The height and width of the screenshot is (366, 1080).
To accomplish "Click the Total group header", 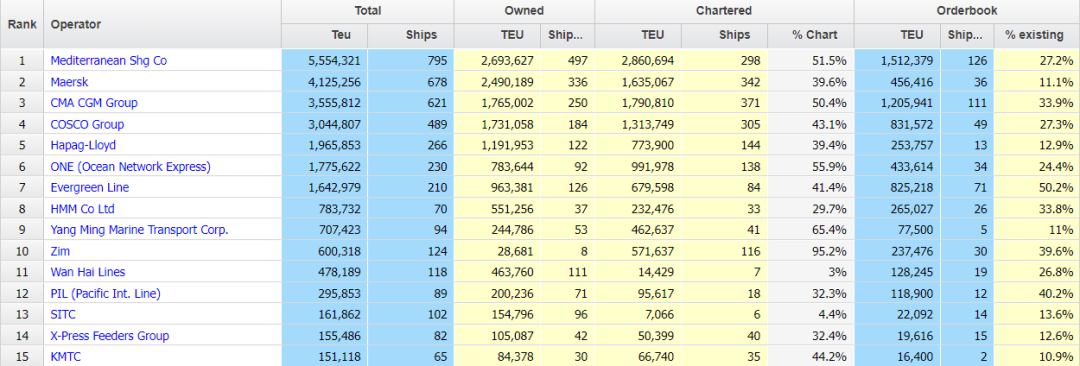I will 368,12.
